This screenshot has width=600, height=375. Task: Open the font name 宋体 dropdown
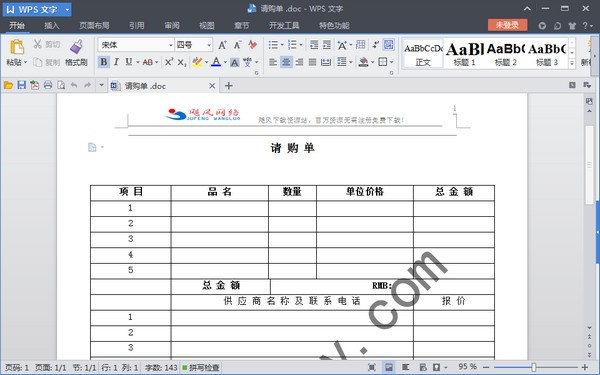171,45
